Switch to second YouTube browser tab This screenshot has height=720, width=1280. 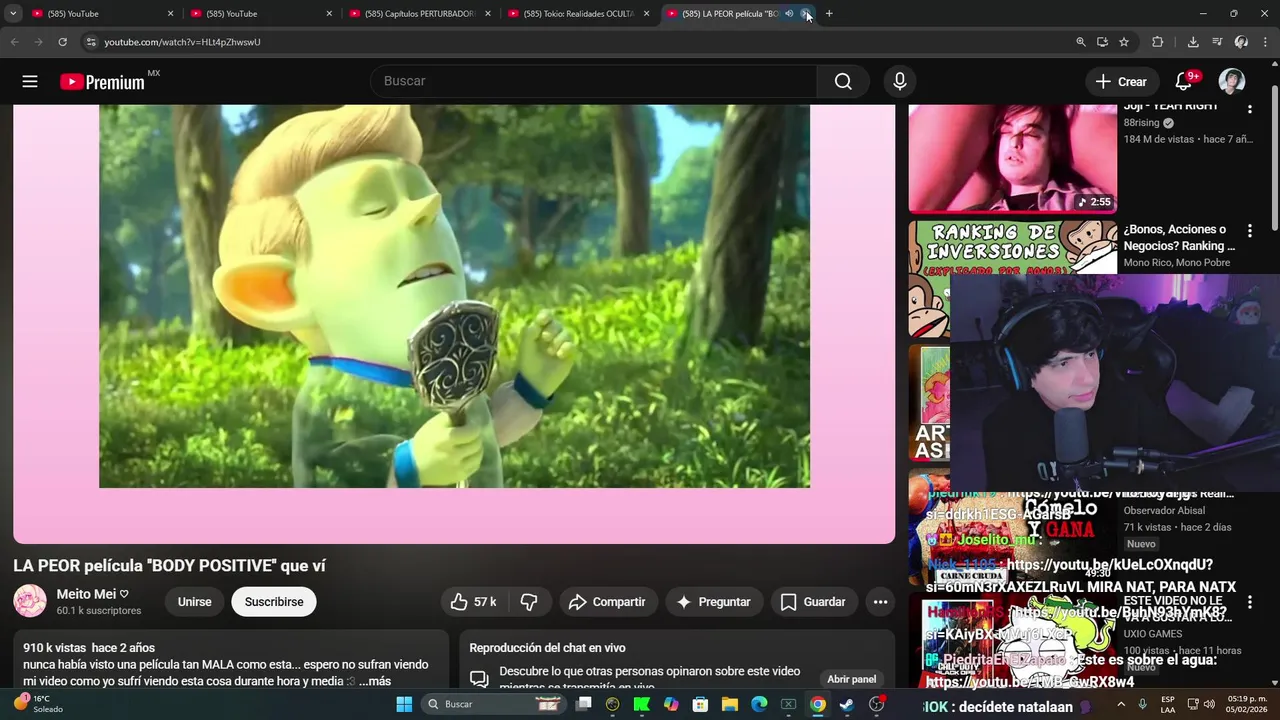coord(259,14)
